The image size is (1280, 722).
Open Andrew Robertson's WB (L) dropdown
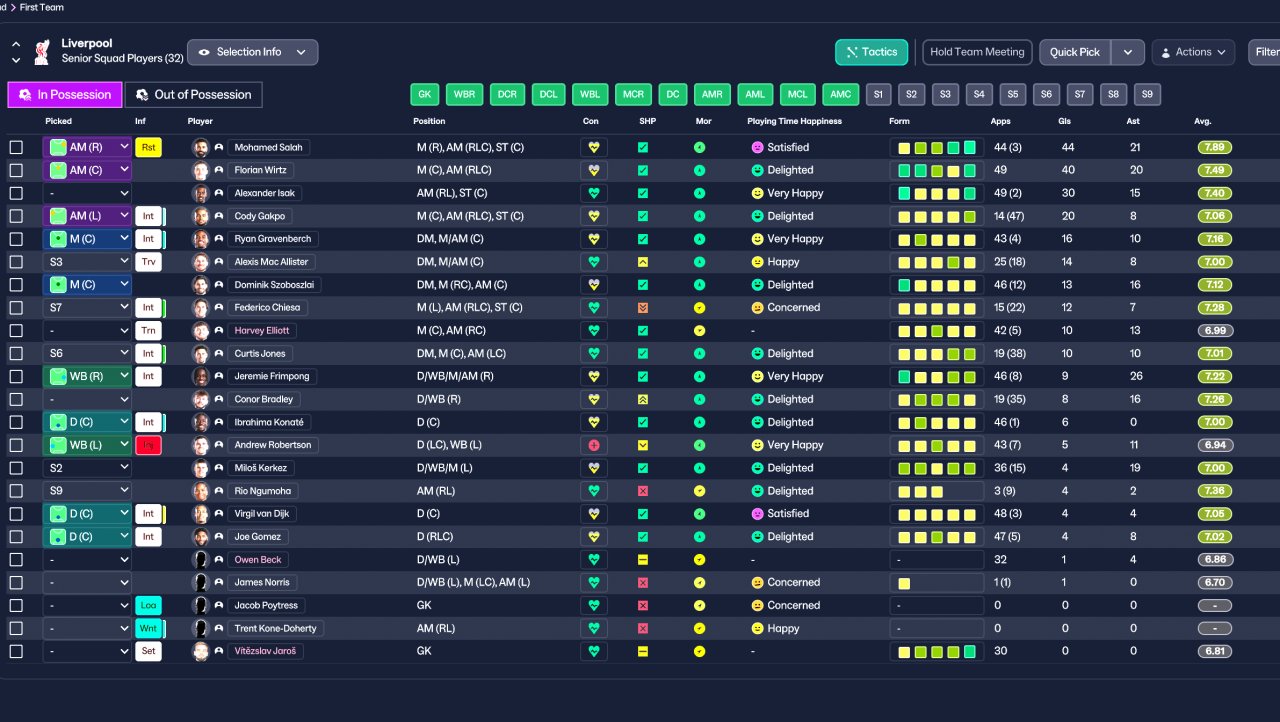coord(87,445)
